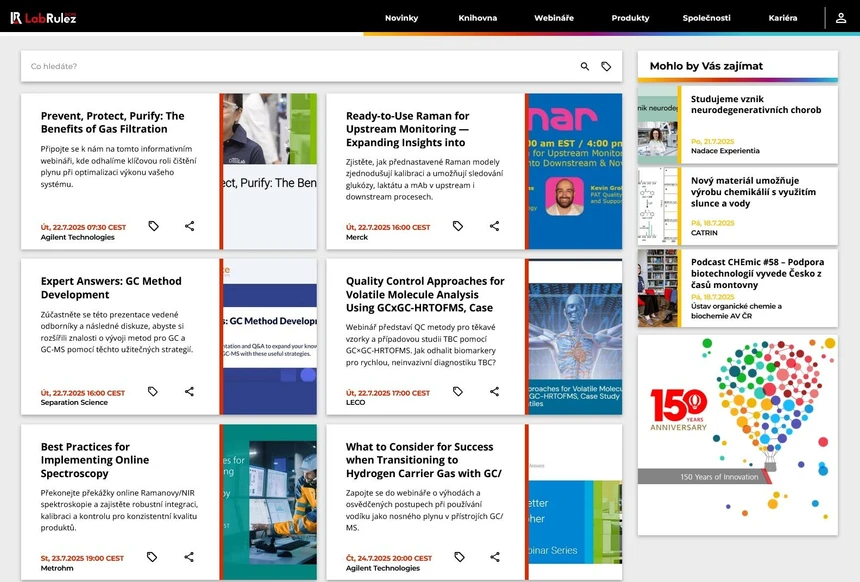
Task: Click the LabRulez logo in the header
Action: [42, 17]
